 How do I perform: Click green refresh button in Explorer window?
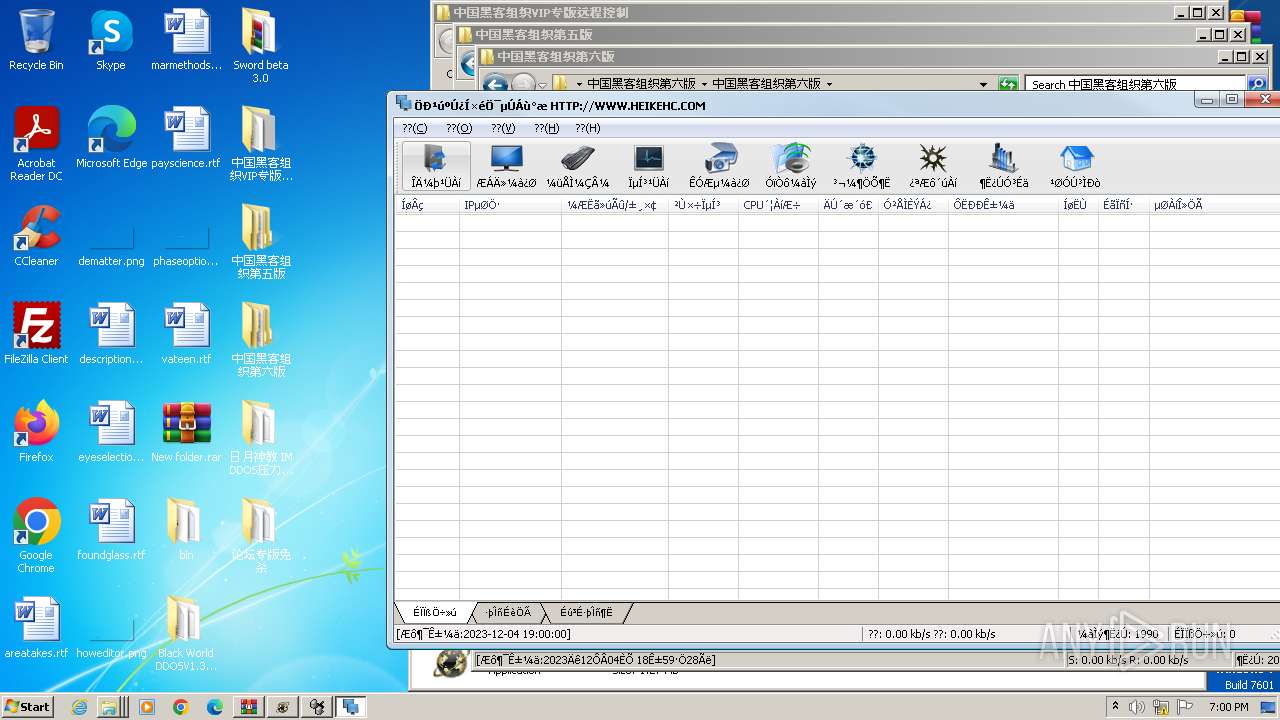pos(1008,84)
